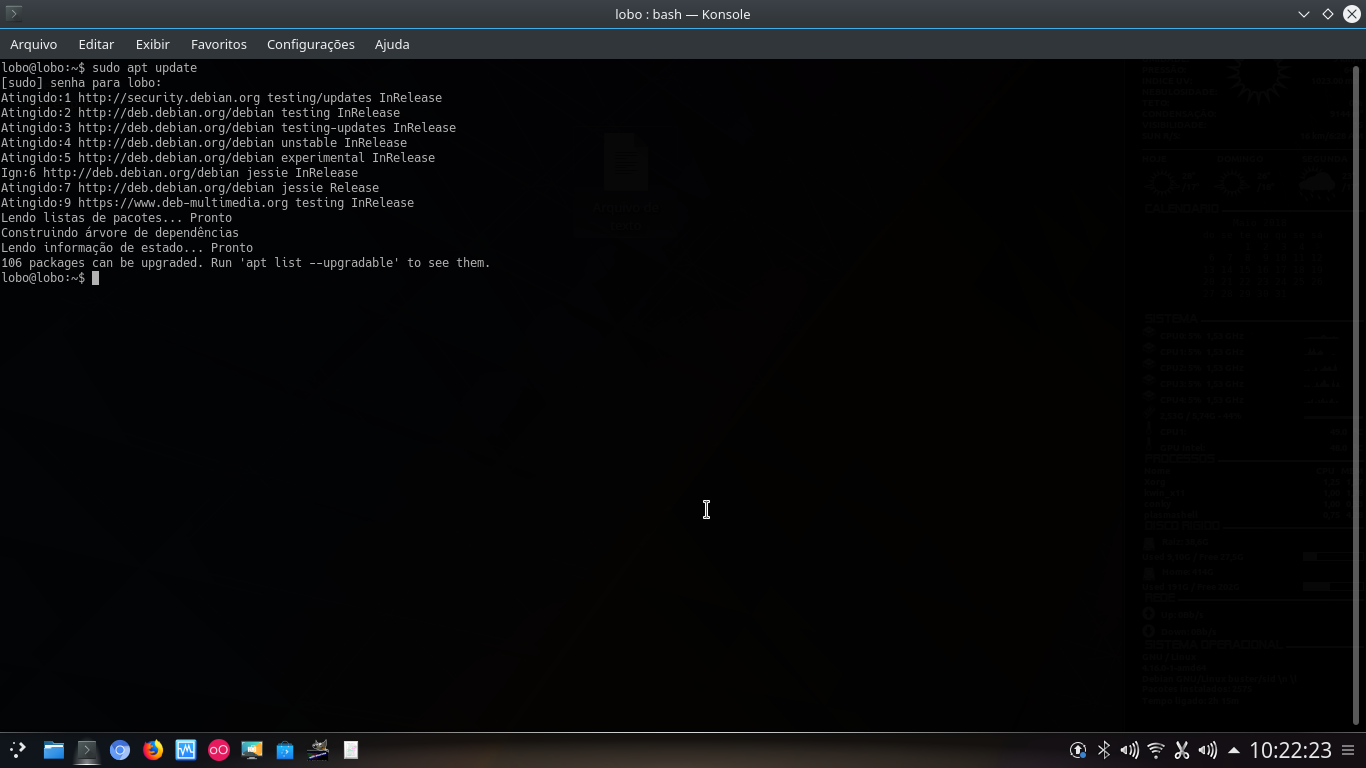Launch Firefox from the taskbar
Image resolution: width=1366 pixels, height=768 pixels.
coord(152,749)
